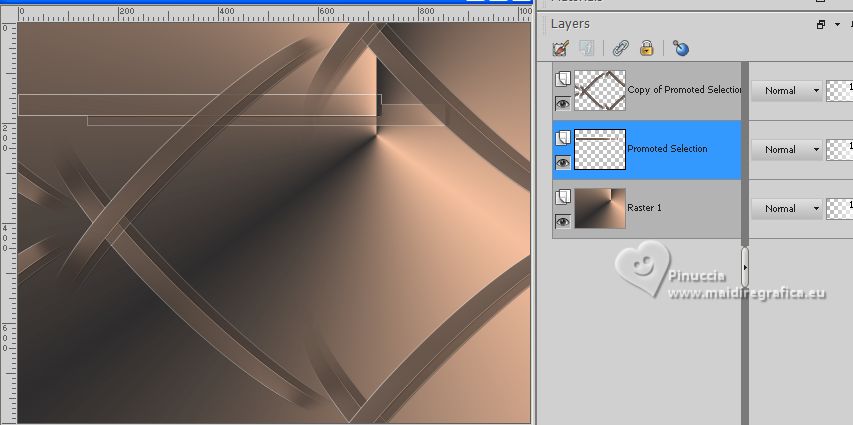Click the raster layer type icon of Copy of Promoted Selection
The height and width of the screenshot is (425, 853).
pyautogui.click(x=563, y=79)
